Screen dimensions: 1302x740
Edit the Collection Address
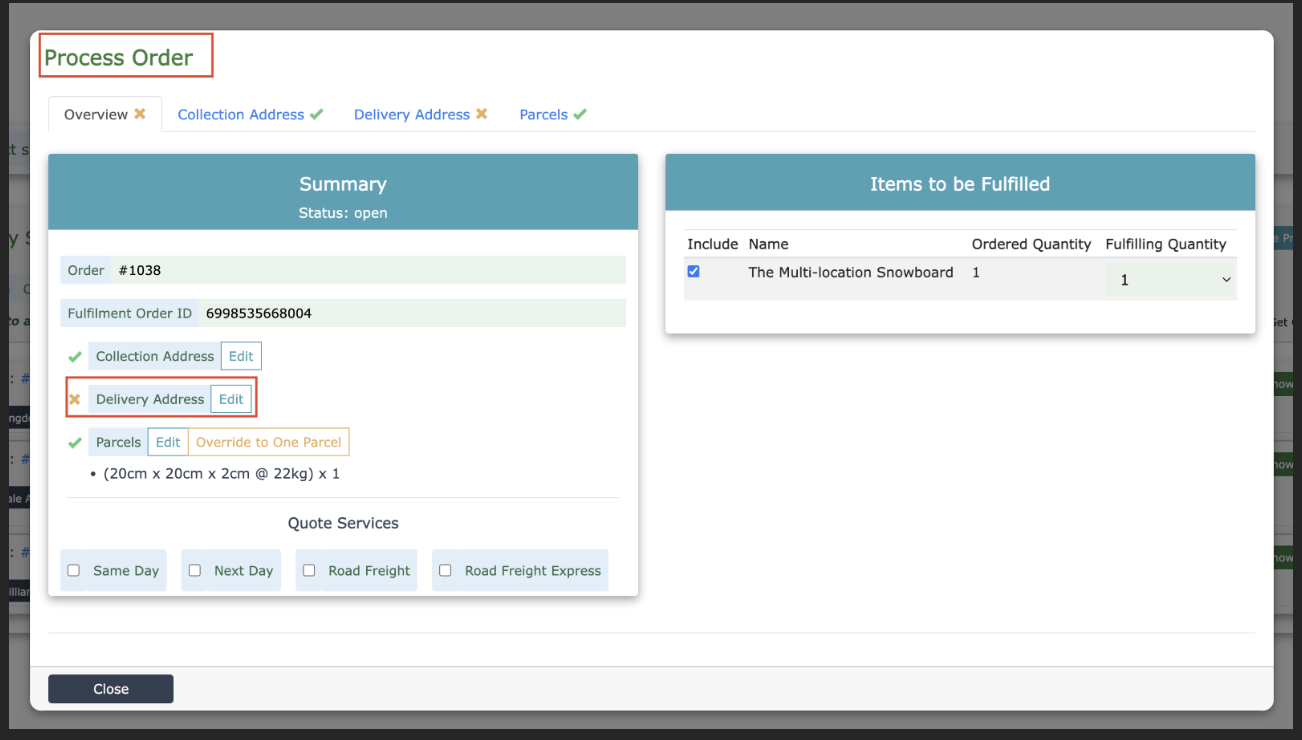241,356
